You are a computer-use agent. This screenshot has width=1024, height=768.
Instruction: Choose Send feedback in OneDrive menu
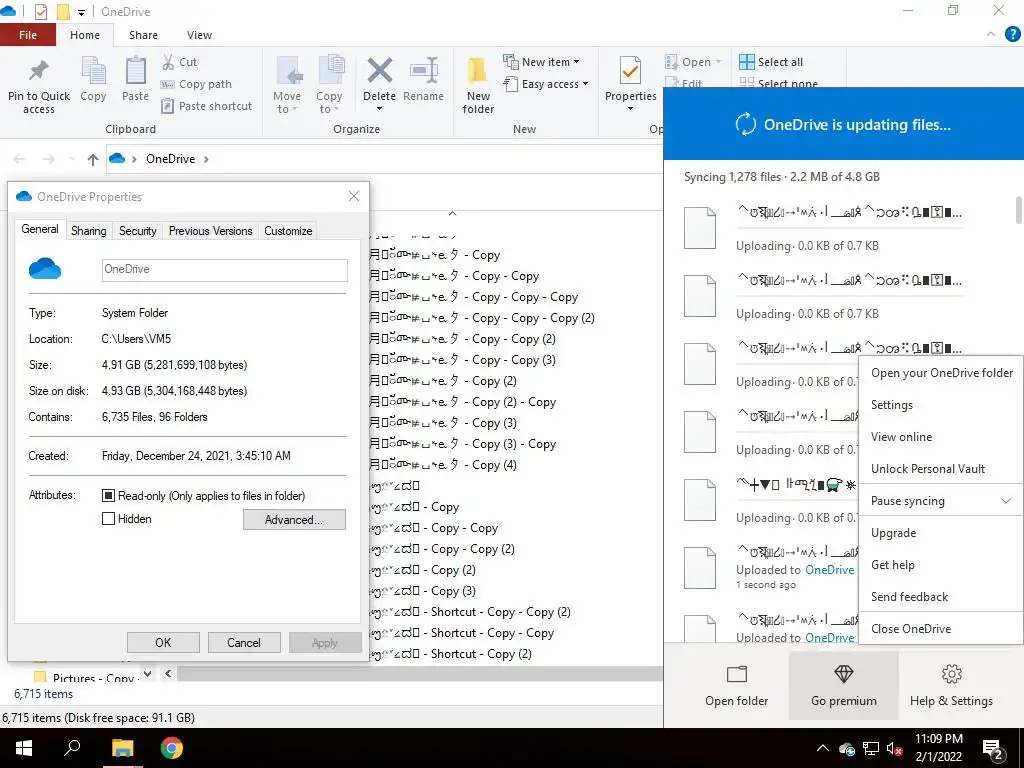[x=941, y=597]
